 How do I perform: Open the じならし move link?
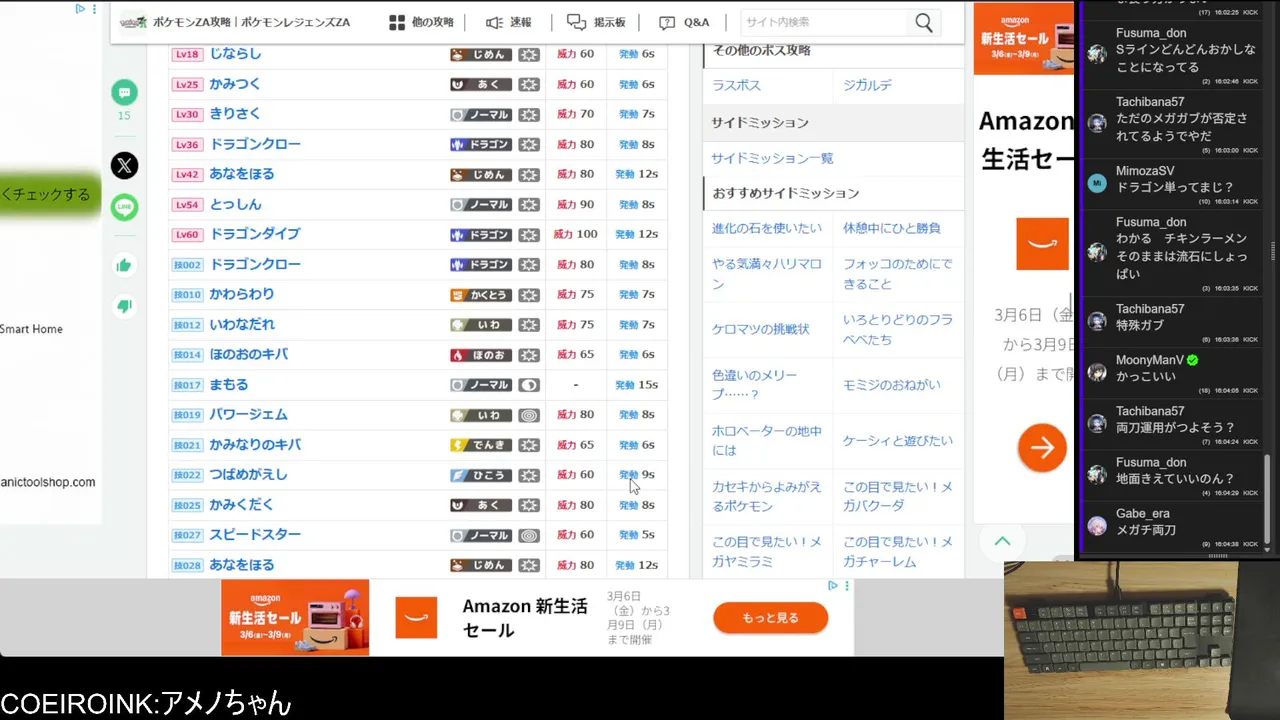235,54
